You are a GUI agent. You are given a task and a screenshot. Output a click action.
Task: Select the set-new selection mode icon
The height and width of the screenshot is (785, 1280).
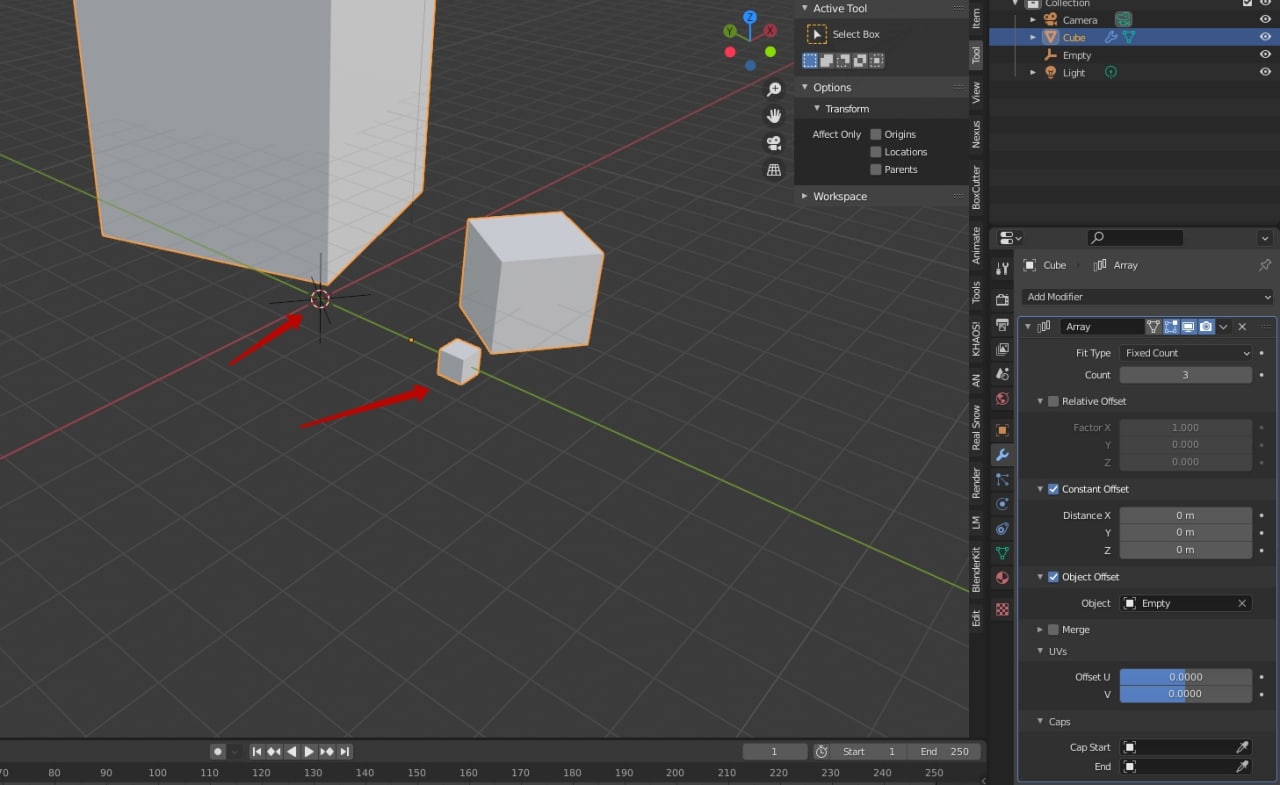(x=810, y=61)
